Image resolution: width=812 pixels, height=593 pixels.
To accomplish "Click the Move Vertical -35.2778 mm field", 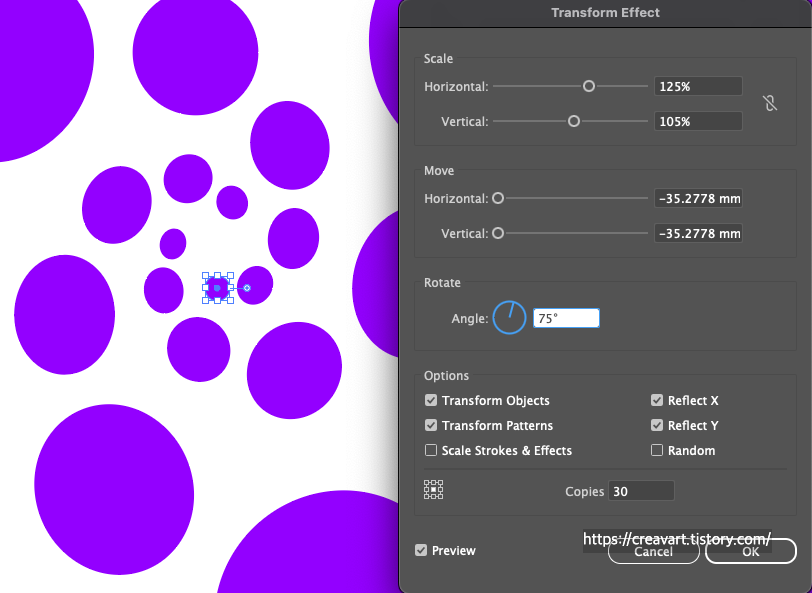I will click(698, 234).
